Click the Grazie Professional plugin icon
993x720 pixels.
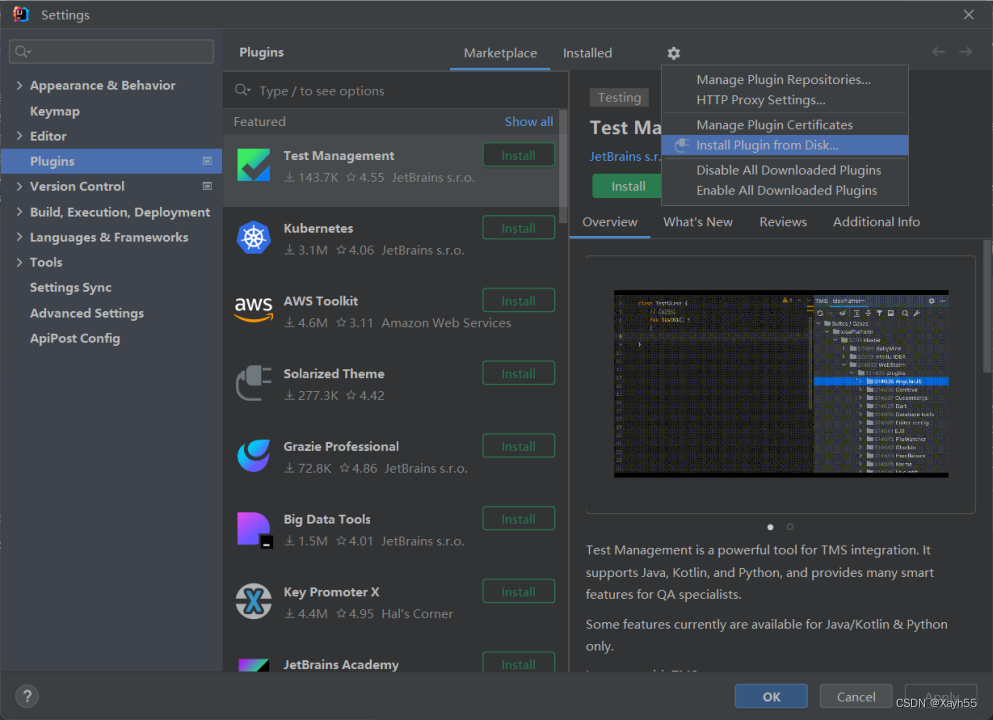coord(253,455)
